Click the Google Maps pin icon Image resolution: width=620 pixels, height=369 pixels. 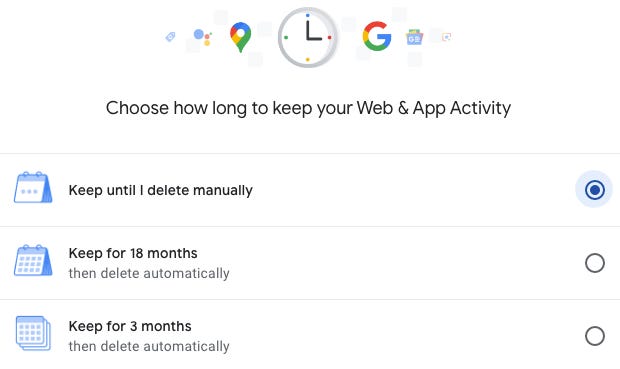pos(240,38)
